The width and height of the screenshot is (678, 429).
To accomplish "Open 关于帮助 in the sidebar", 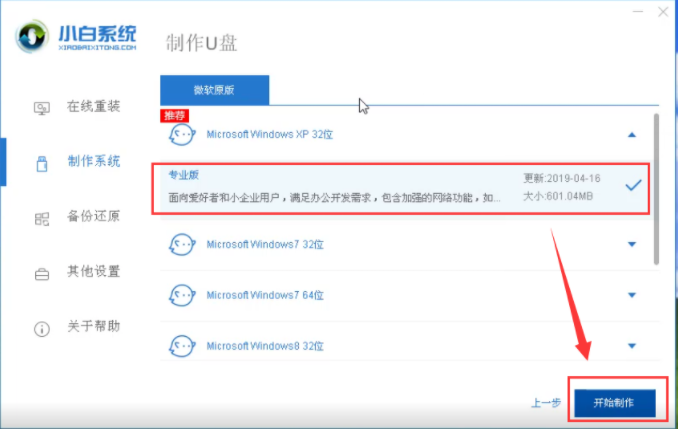I will 93,326.
